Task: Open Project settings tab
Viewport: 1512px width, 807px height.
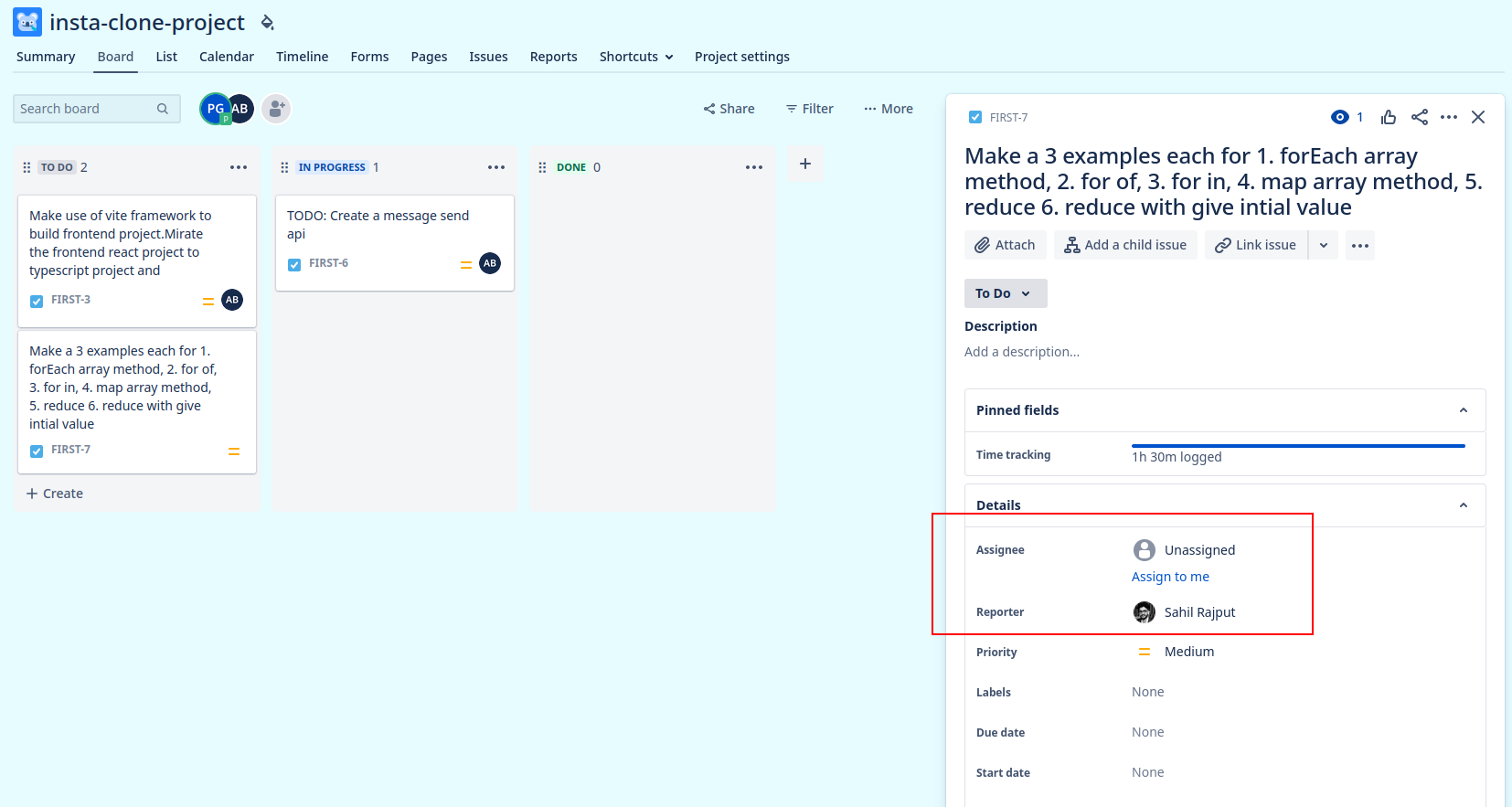Action: pyautogui.click(x=742, y=57)
